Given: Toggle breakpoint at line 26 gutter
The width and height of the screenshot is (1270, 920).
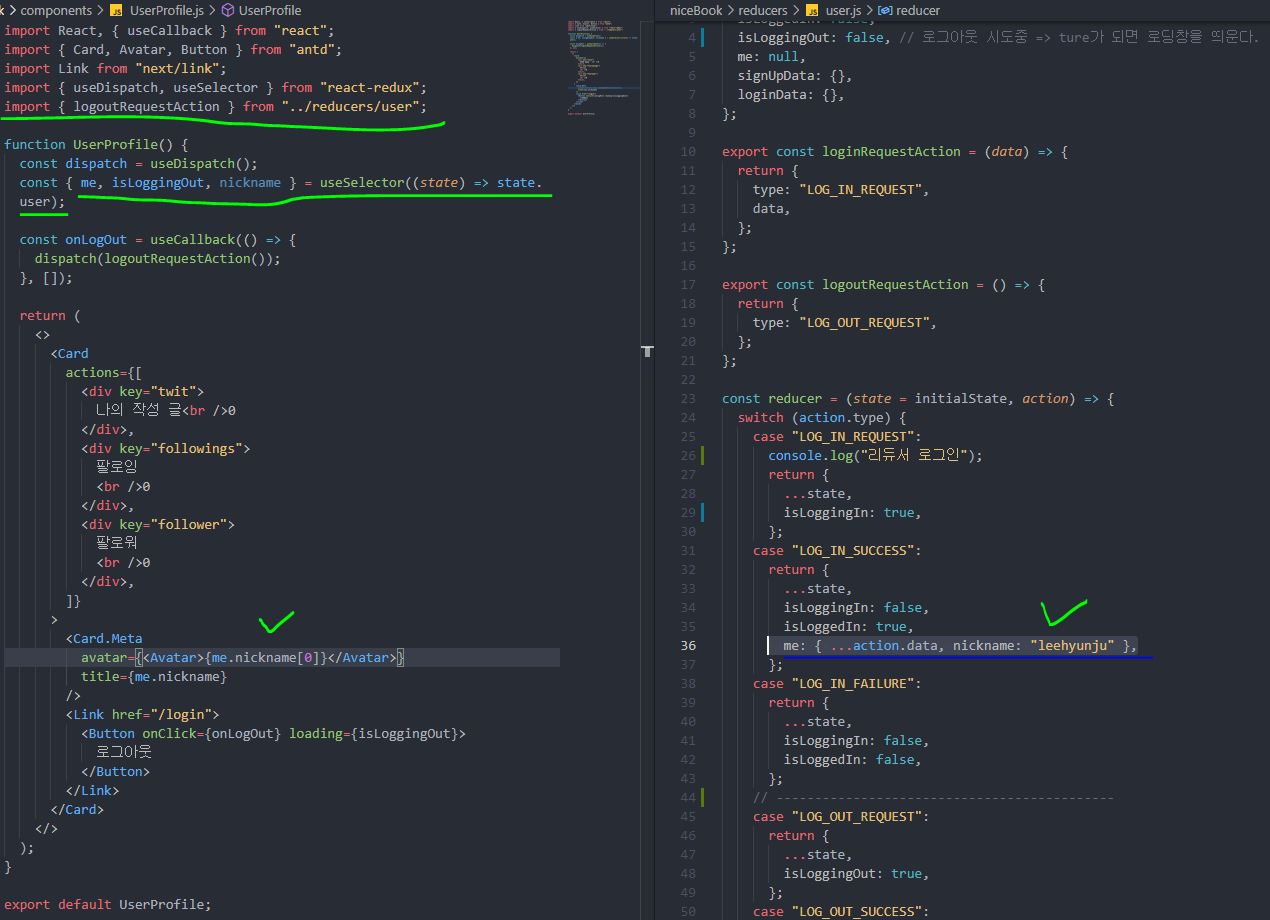Looking at the screenshot, I should [x=670, y=456].
